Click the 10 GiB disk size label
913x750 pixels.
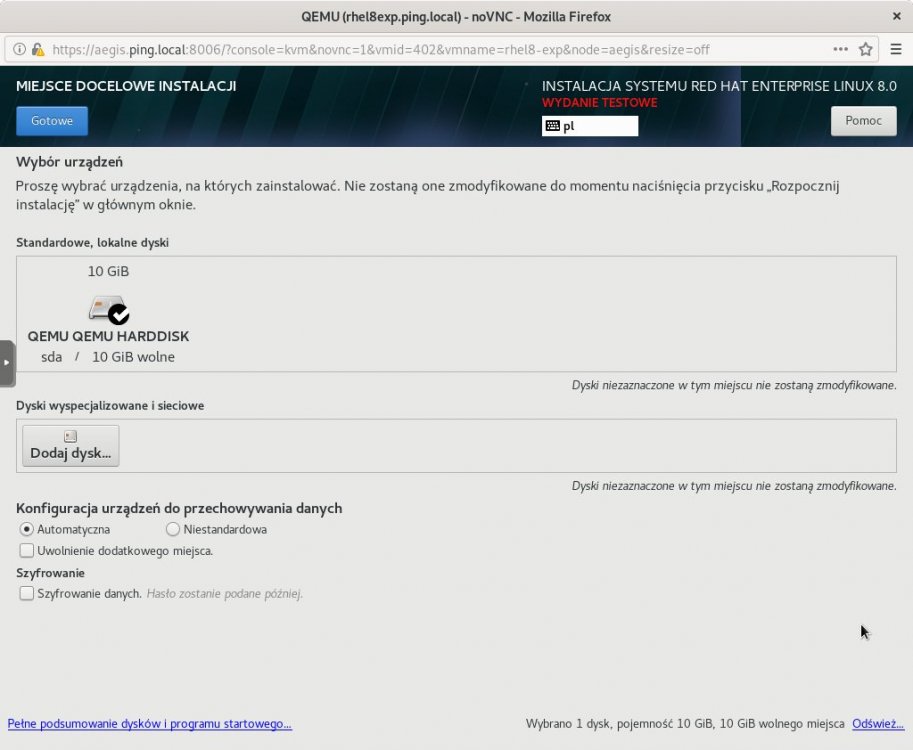(x=108, y=271)
